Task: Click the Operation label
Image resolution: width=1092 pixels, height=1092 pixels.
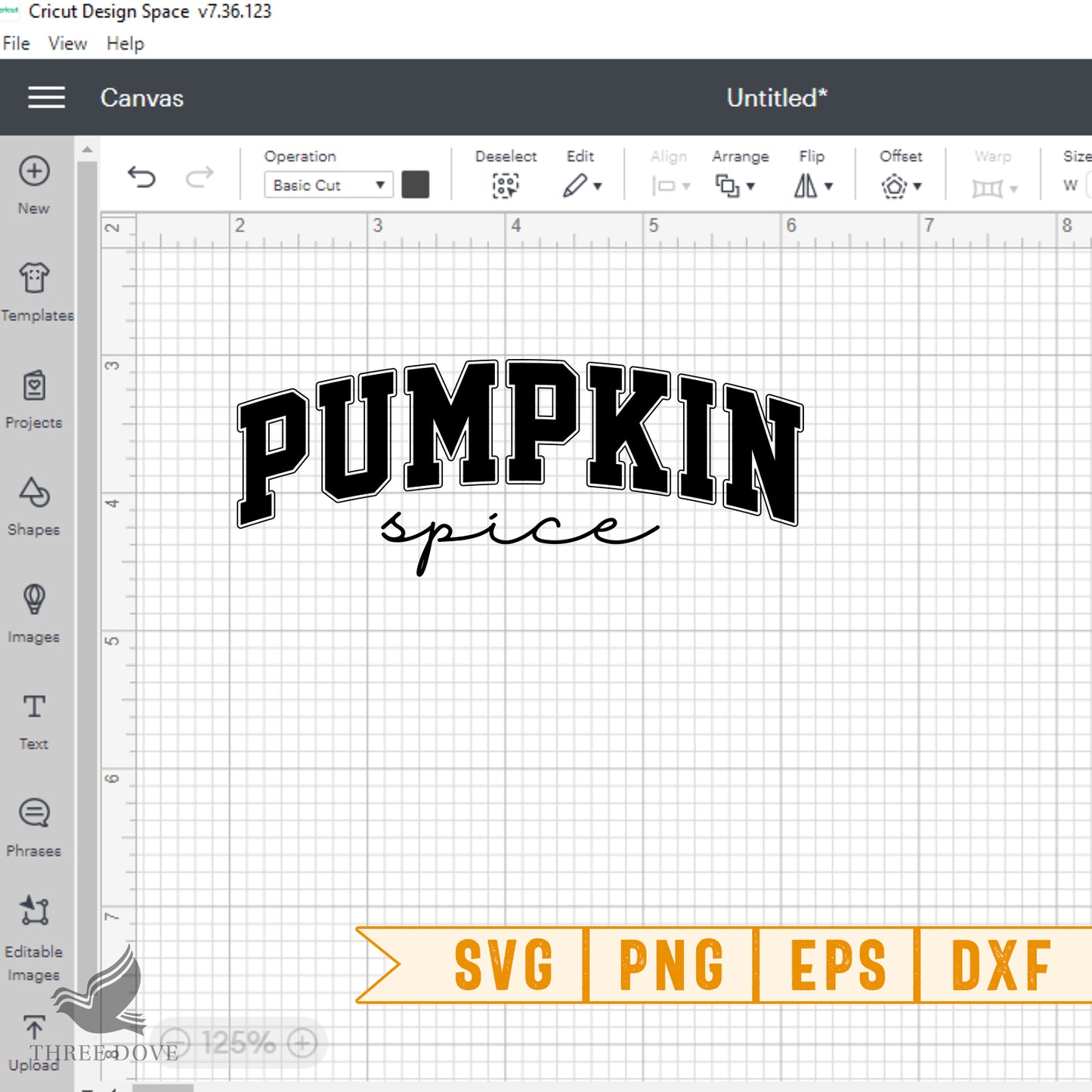Action: tap(300, 156)
